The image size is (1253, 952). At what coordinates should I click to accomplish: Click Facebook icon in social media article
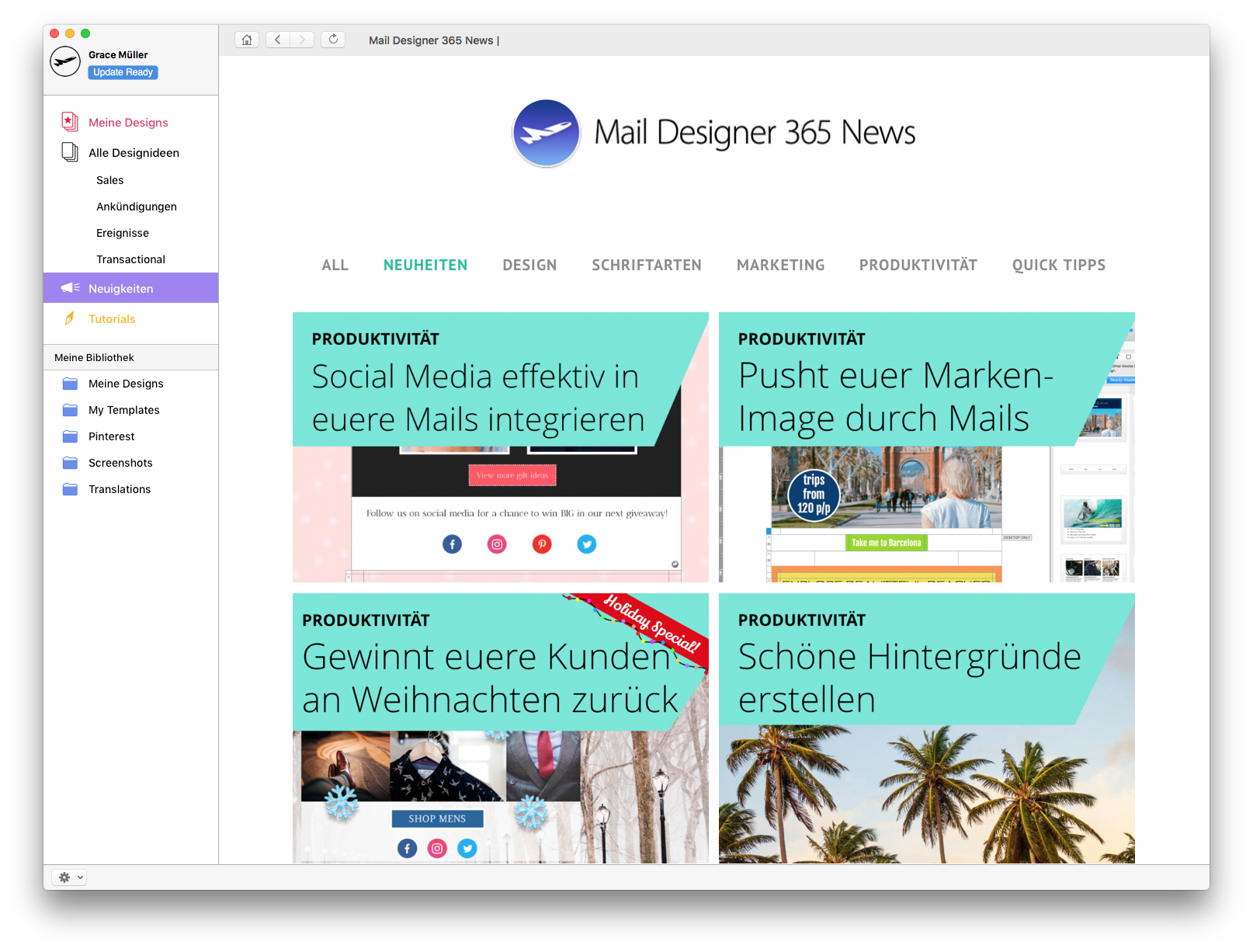pos(453,544)
